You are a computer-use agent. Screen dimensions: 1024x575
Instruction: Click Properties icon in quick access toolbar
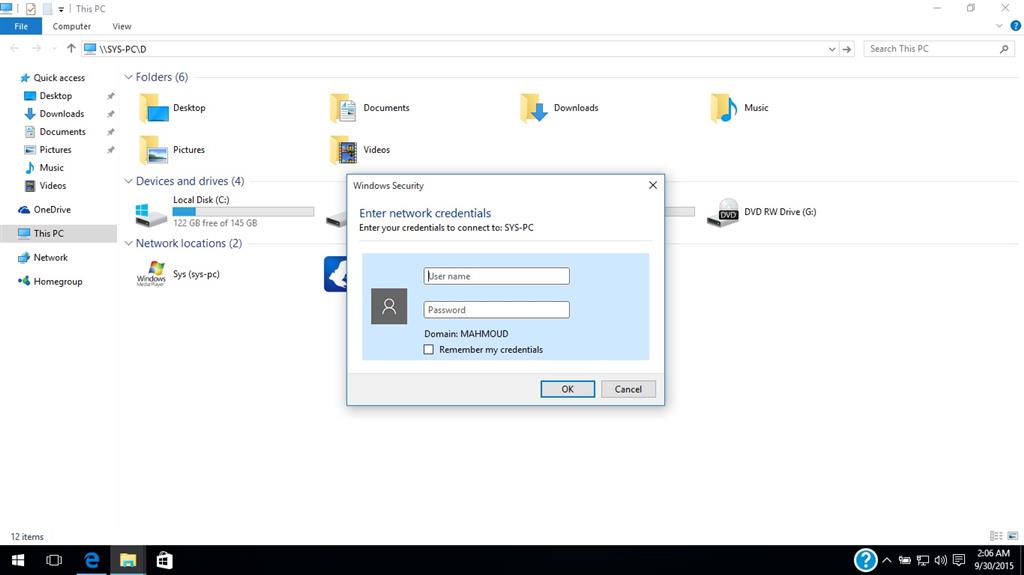(x=30, y=9)
